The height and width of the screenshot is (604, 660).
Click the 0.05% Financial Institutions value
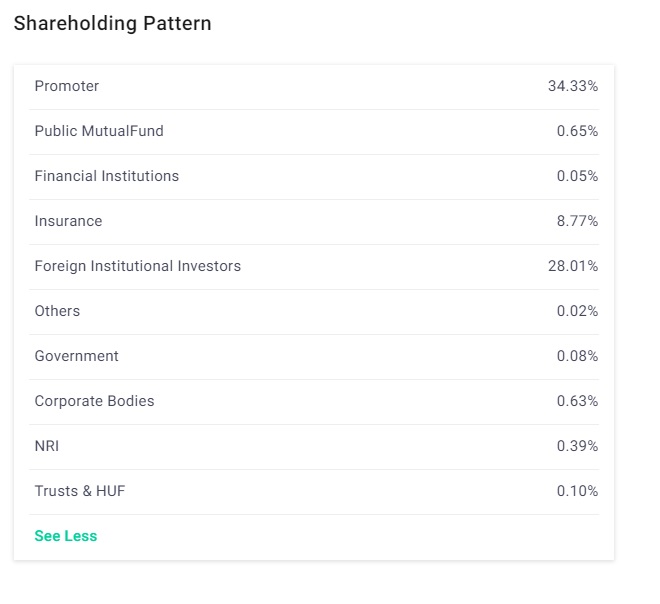577,176
